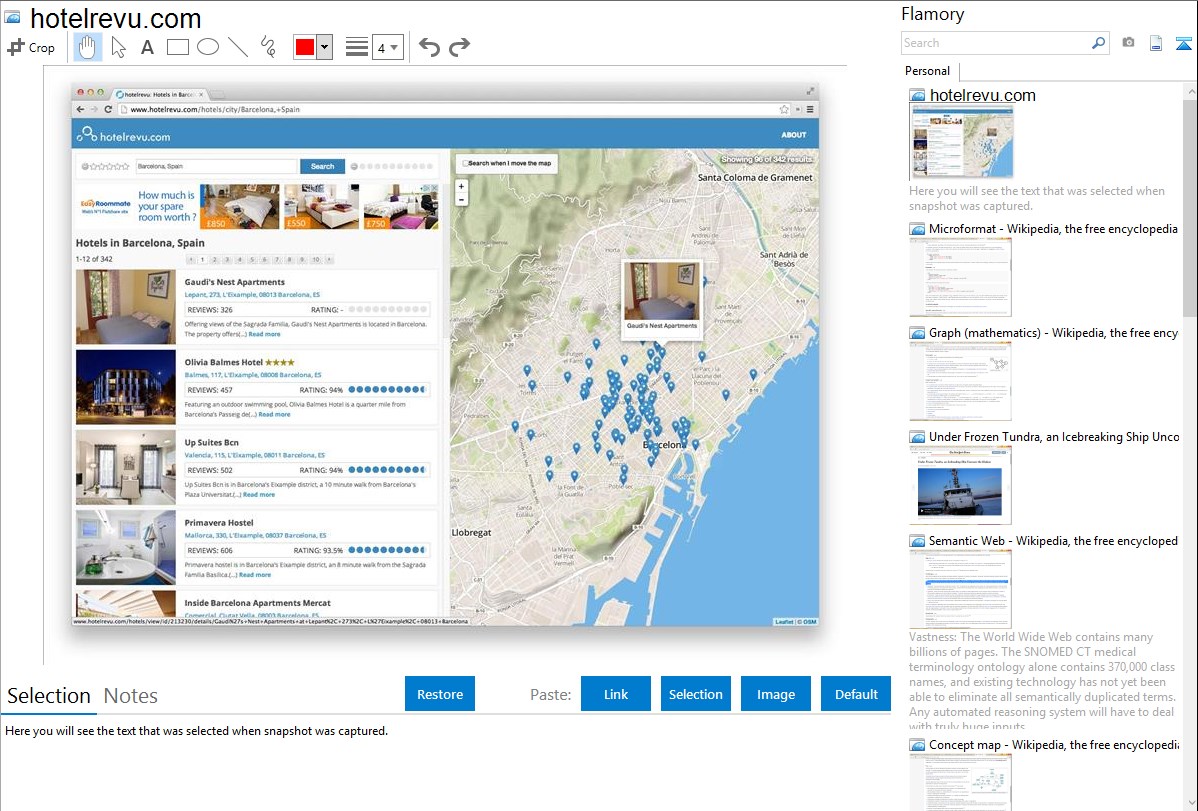This screenshot has width=1198, height=811.
Task: Pick the rectangle drawing tool
Action: coord(177,47)
